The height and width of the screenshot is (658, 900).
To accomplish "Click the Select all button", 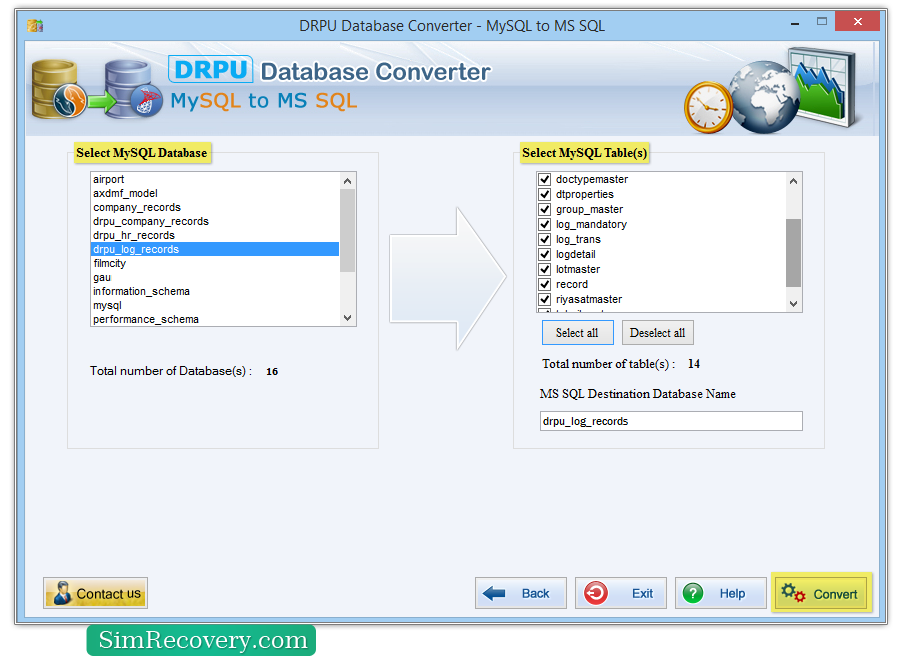I will [577, 332].
